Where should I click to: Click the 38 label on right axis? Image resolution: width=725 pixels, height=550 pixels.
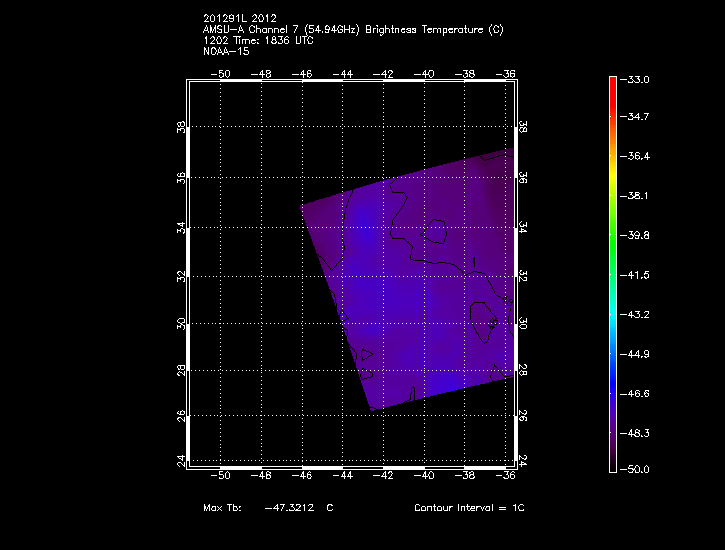click(523, 129)
